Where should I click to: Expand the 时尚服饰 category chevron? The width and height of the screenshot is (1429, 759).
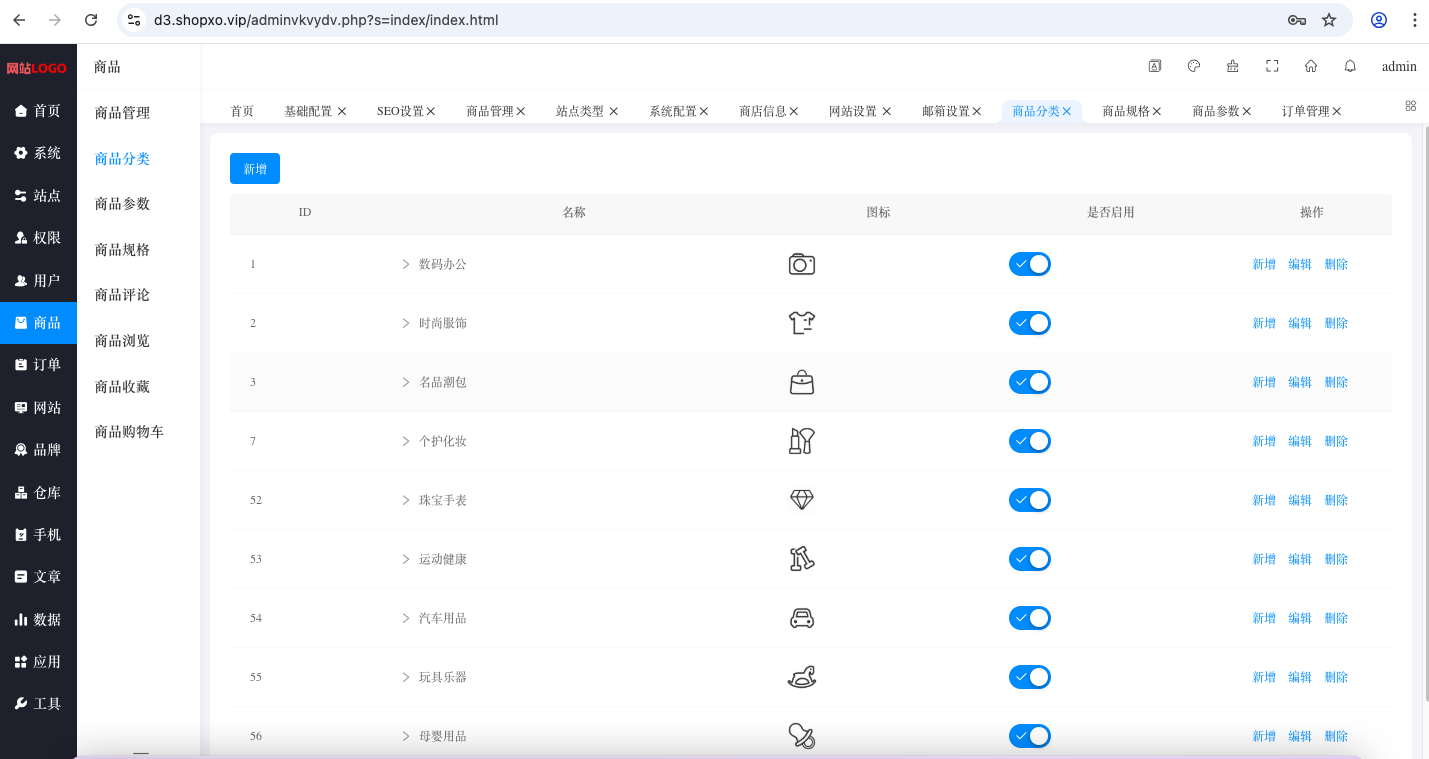(406, 323)
